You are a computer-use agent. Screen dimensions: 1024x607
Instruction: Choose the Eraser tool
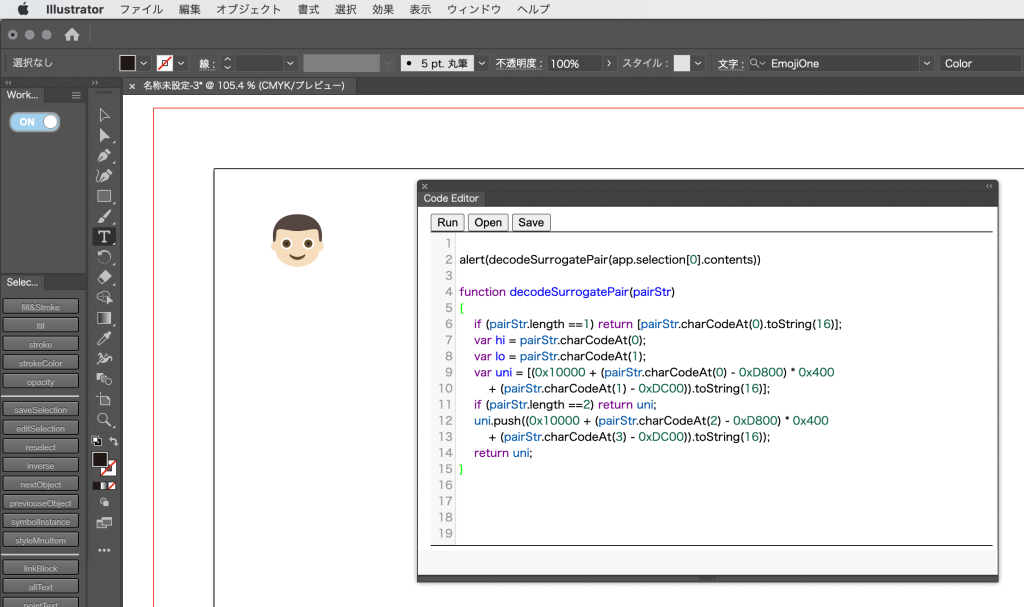point(104,277)
